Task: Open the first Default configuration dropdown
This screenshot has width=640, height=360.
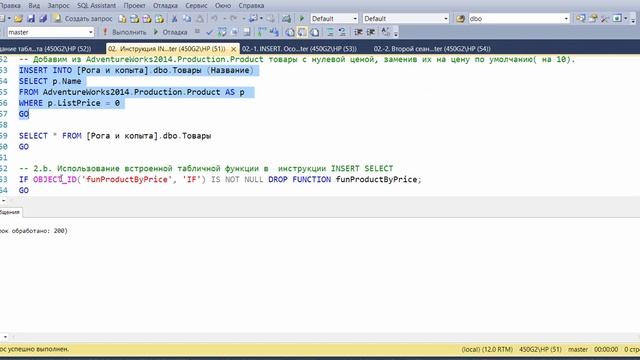Action: point(334,19)
